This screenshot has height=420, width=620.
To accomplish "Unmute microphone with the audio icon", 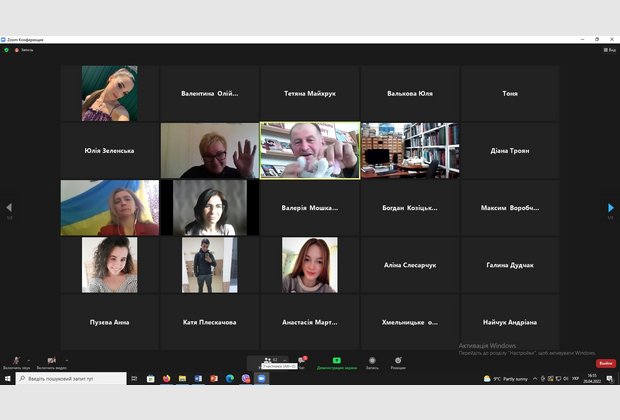I will (x=15, y=361).
